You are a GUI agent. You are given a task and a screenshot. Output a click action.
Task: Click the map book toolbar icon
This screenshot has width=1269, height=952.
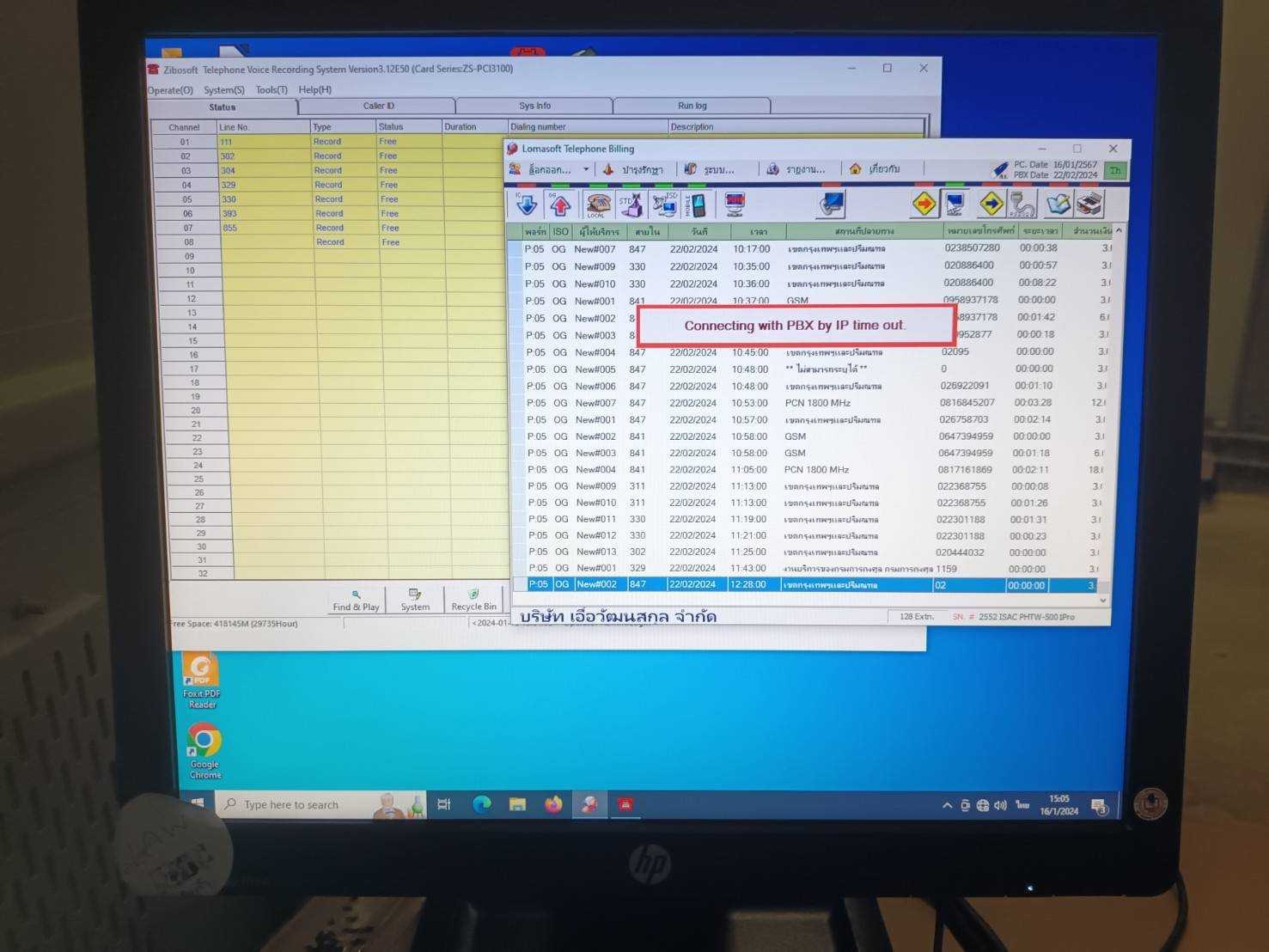click(1059, 204)
